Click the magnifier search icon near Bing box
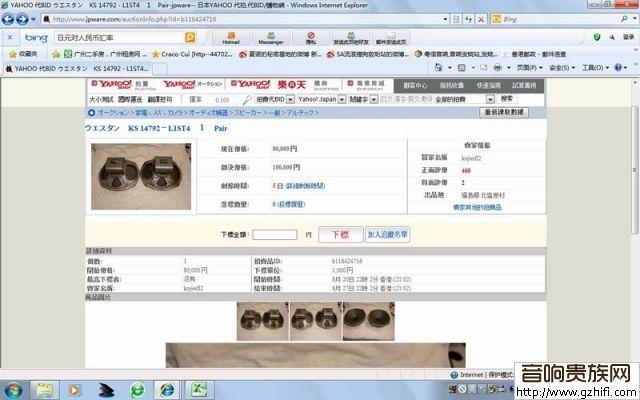The height and width of the screenshot is (400, 640). pyautogui.click(x=624, y=19)
